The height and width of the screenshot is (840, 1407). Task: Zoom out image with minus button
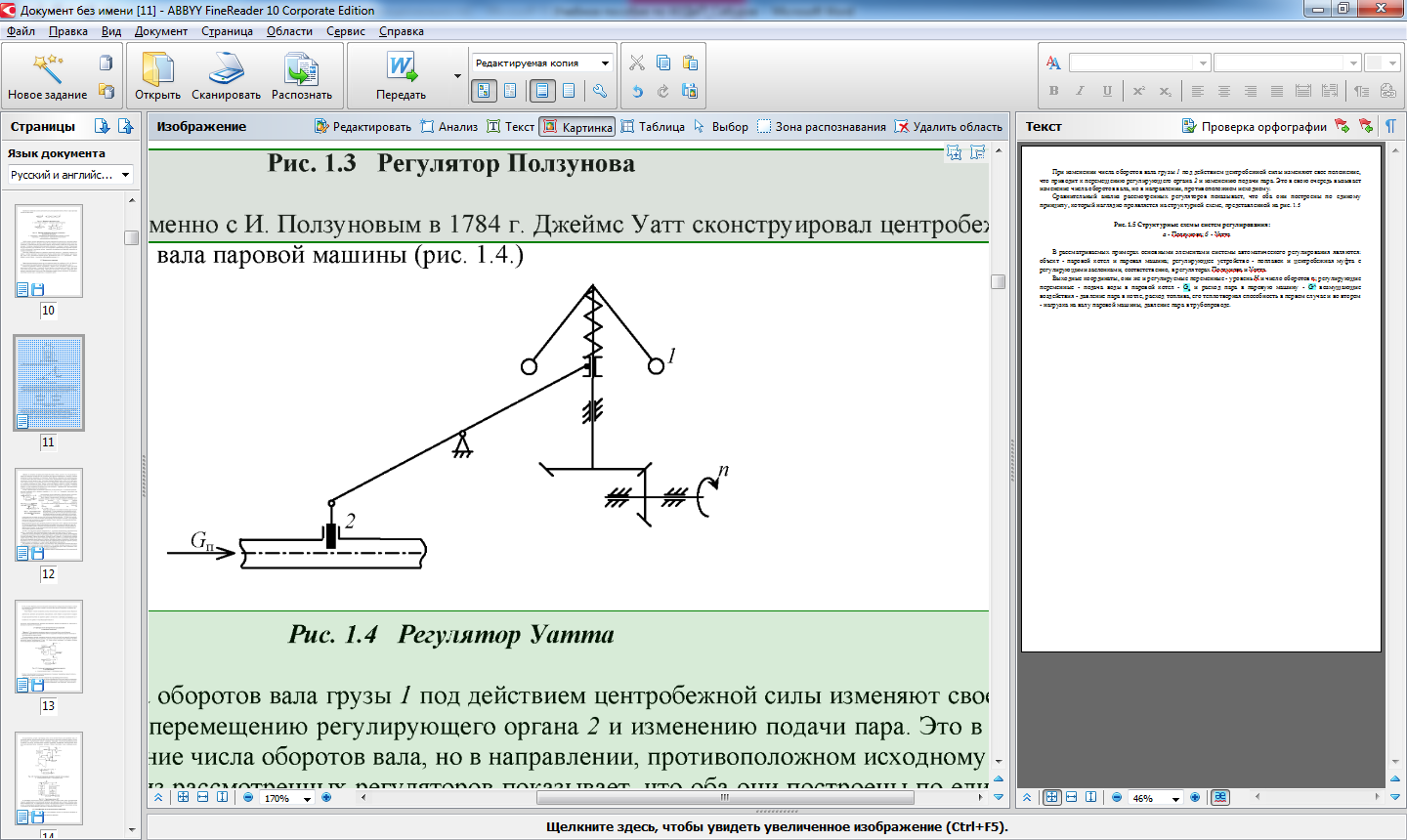(248, 798)
